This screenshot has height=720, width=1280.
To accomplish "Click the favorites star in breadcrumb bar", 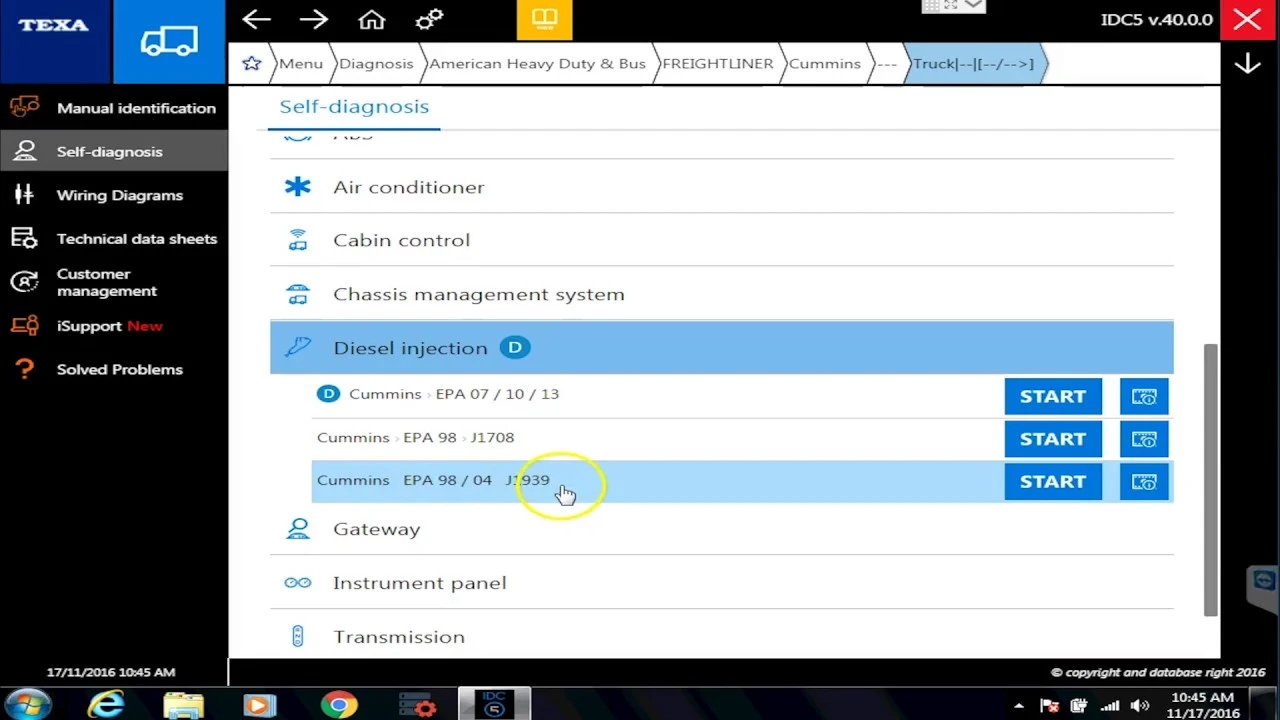I will pos(251,63).
